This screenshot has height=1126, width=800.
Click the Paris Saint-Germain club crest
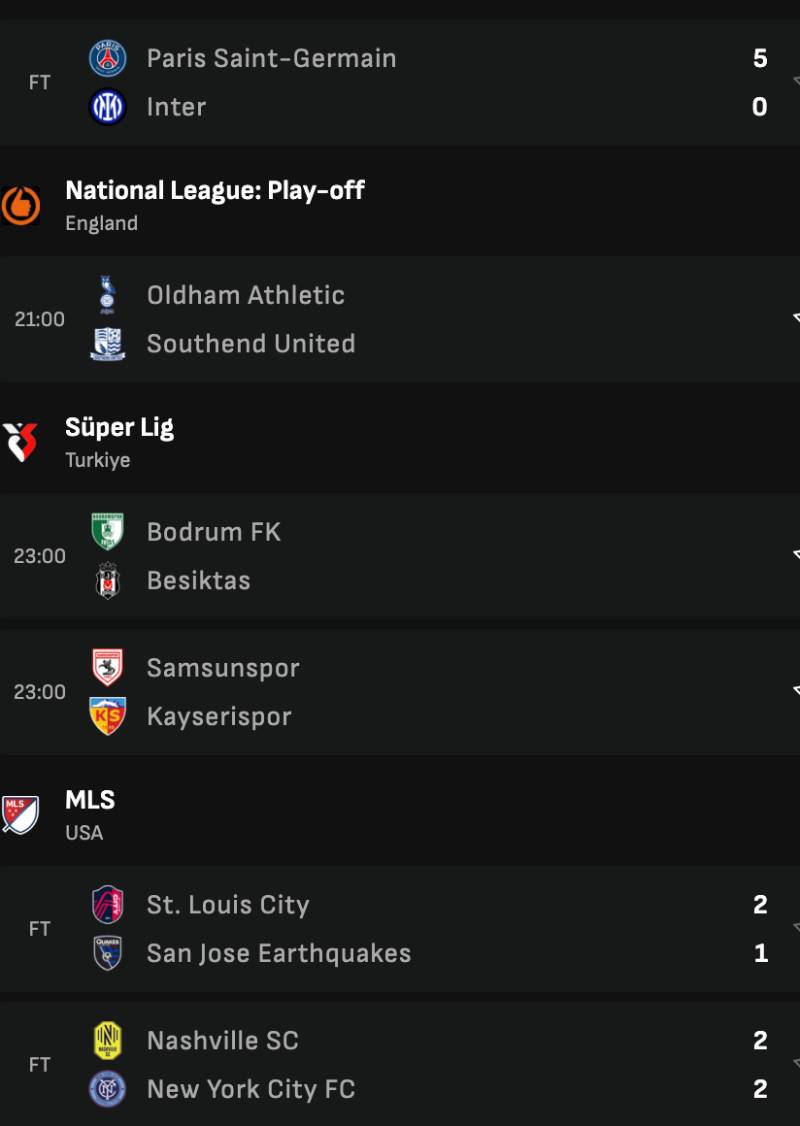pyautogui.click(x=108, y=59)
